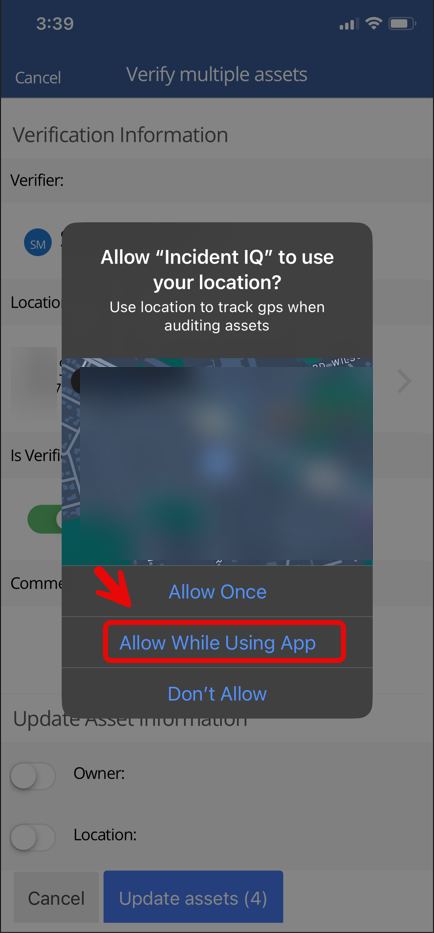Tap Don't Allow location access

click(x=217, y=693)
